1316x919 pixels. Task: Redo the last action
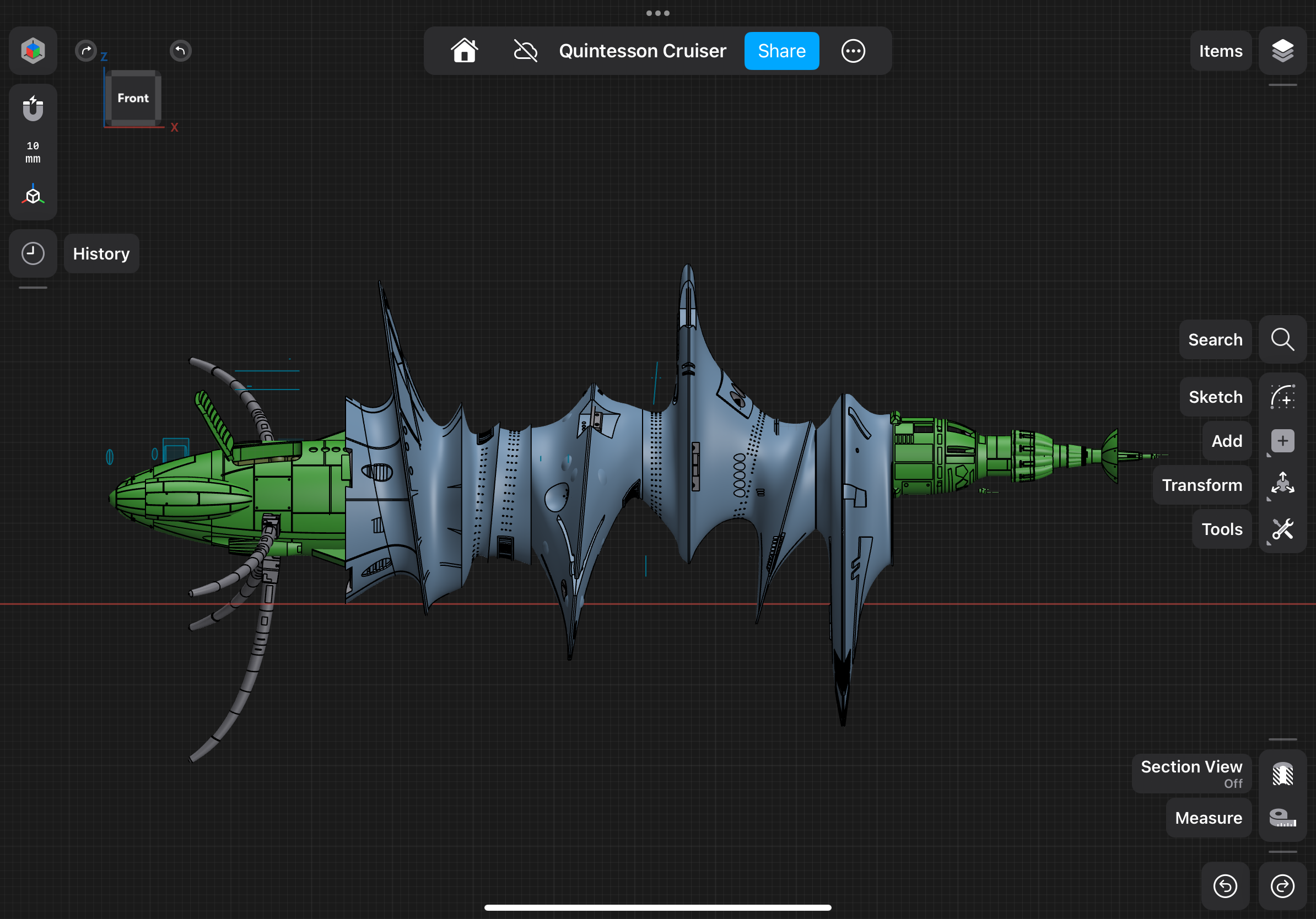(x=1283, y=886)
